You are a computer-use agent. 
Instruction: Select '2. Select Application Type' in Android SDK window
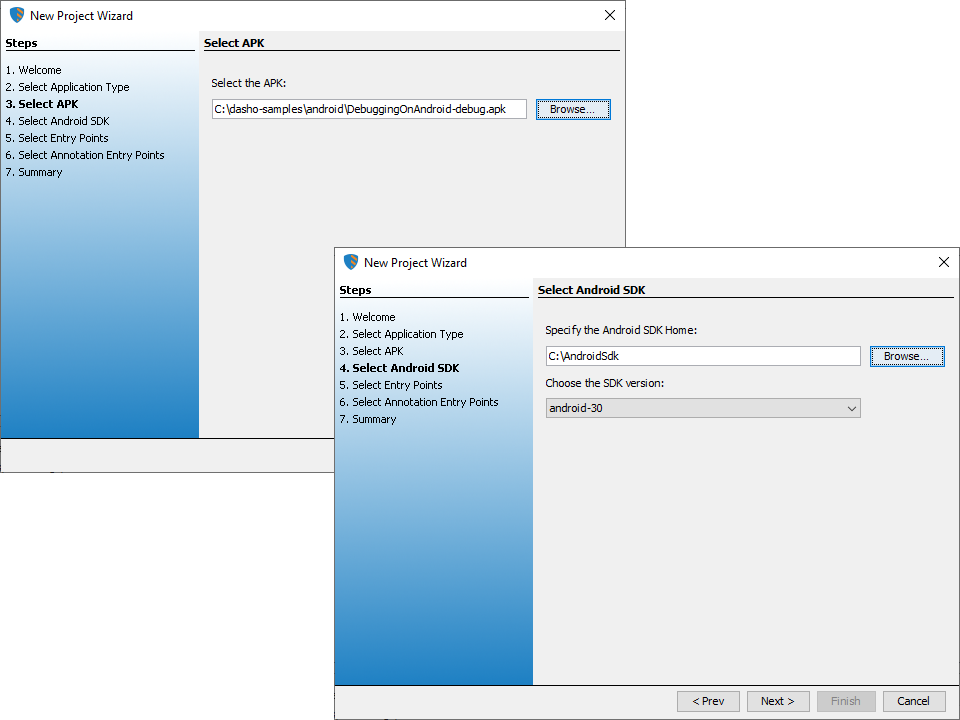coord(402,334)
